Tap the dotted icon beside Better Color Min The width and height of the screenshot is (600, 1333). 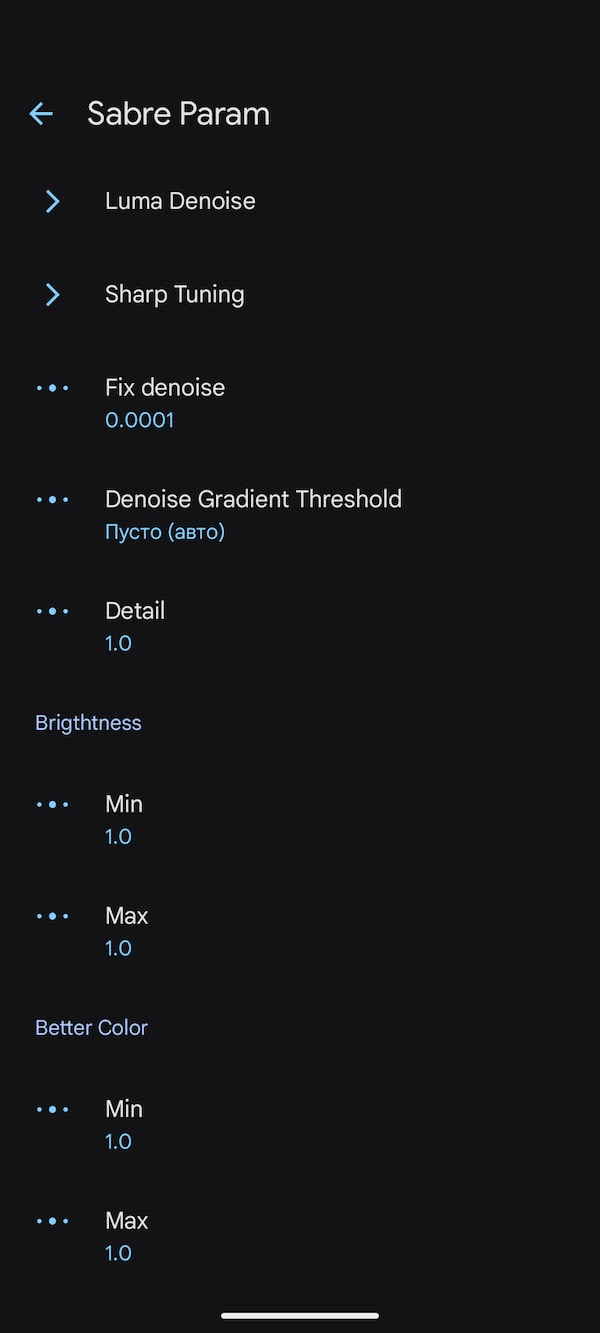click(x=52, y=1109)
